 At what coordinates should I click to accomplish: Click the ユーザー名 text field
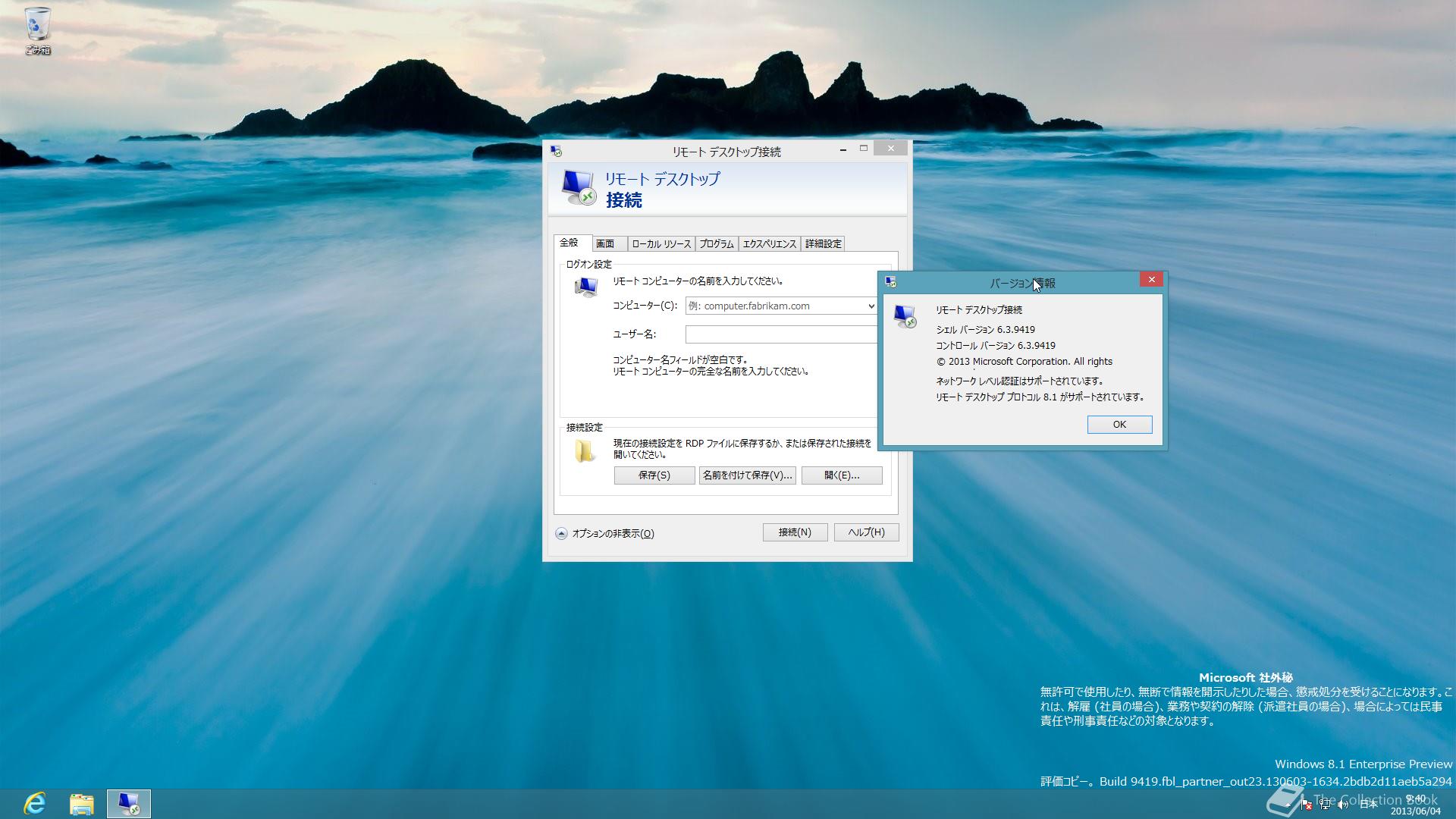click(781, 334)
